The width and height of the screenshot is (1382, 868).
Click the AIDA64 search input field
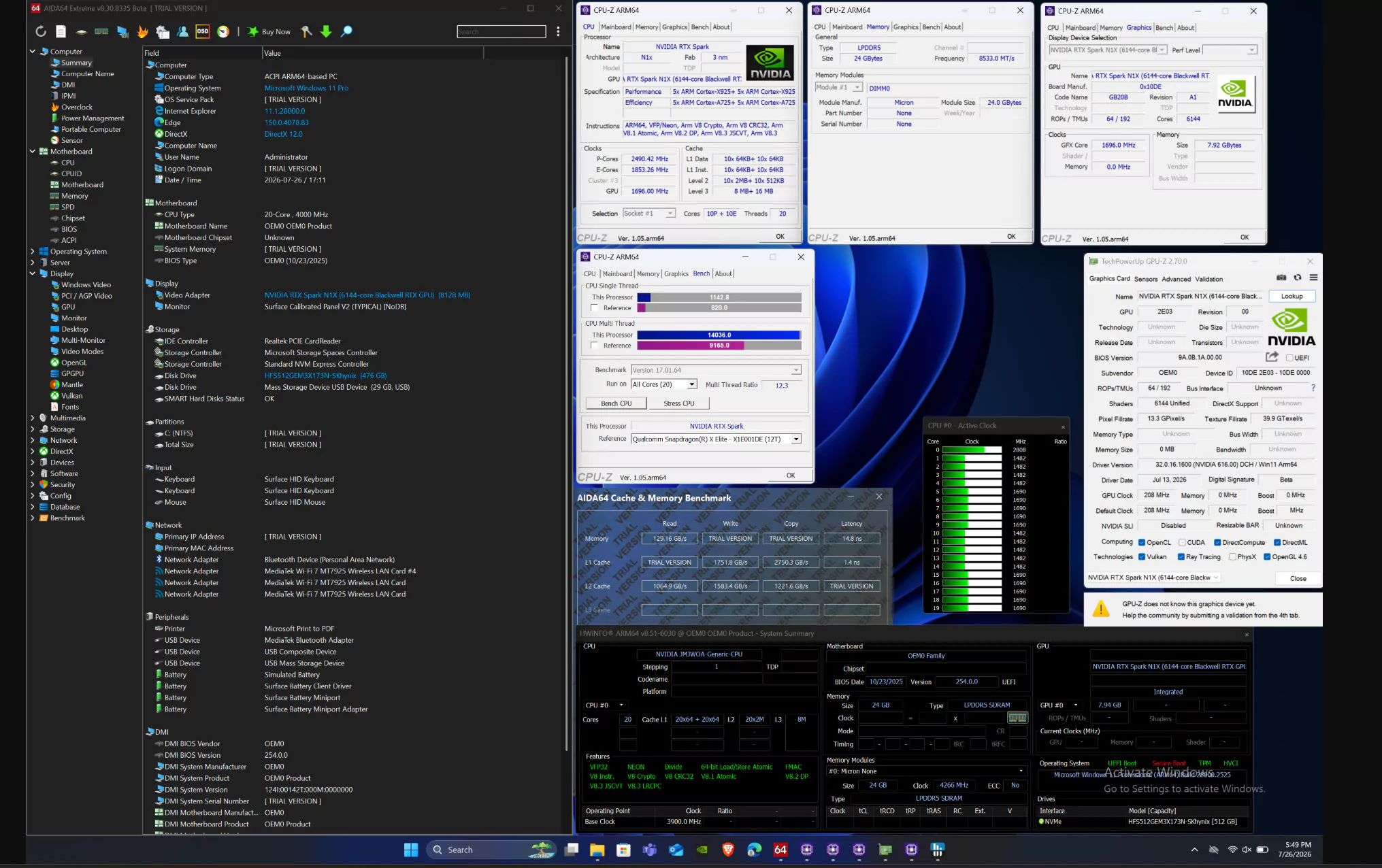pyautogui.click(x=501, y=31)
